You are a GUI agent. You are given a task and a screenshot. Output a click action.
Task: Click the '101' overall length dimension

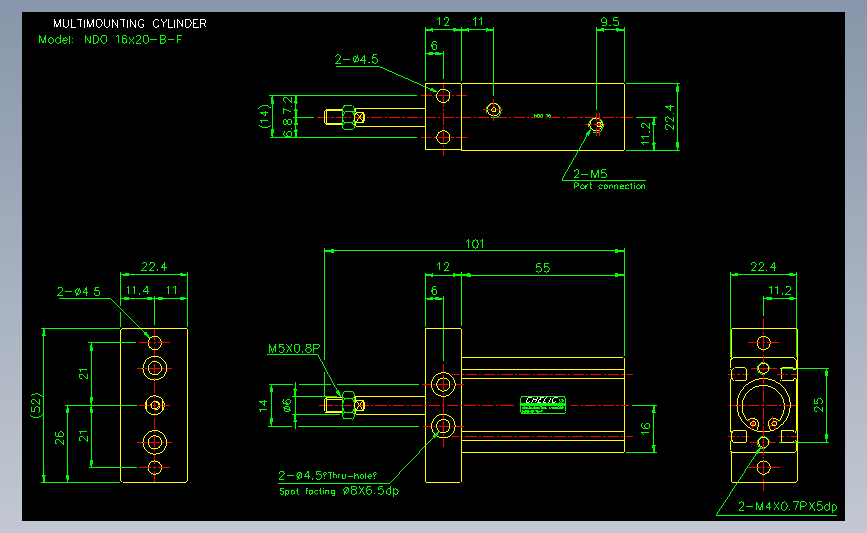pyautogui.click(x=474, y=243)
